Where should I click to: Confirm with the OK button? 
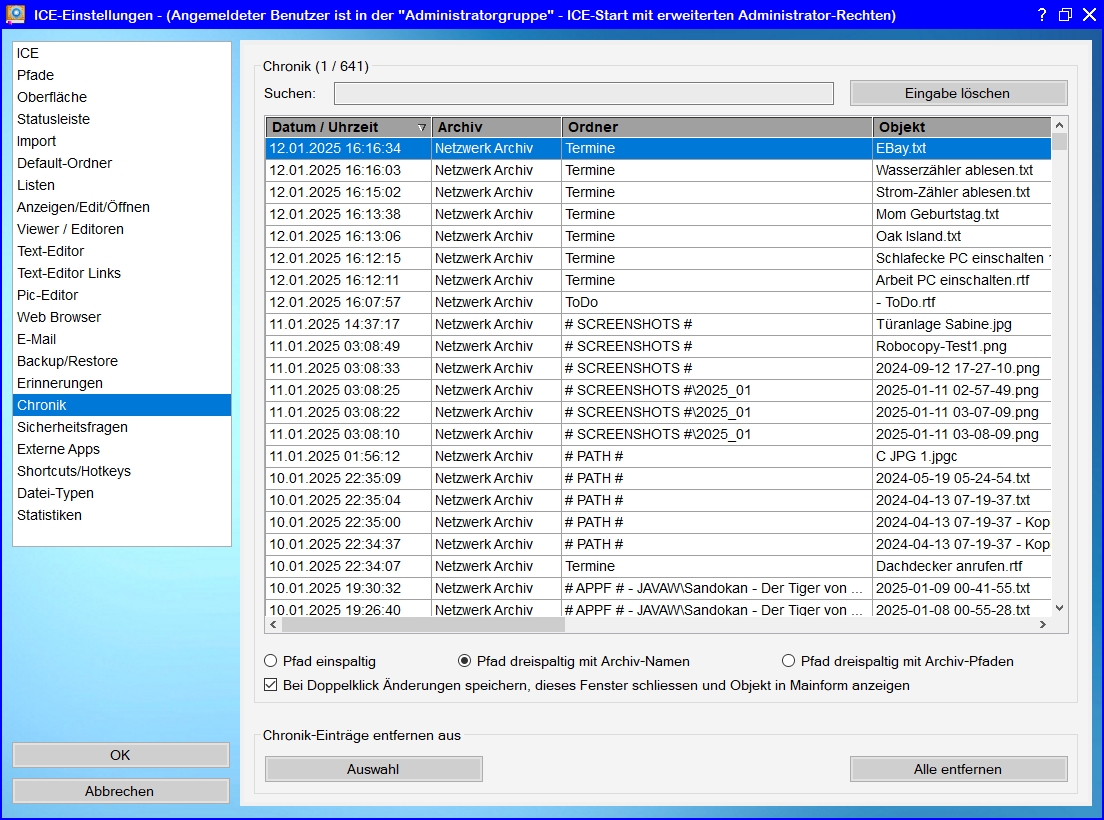coord(120,755)
